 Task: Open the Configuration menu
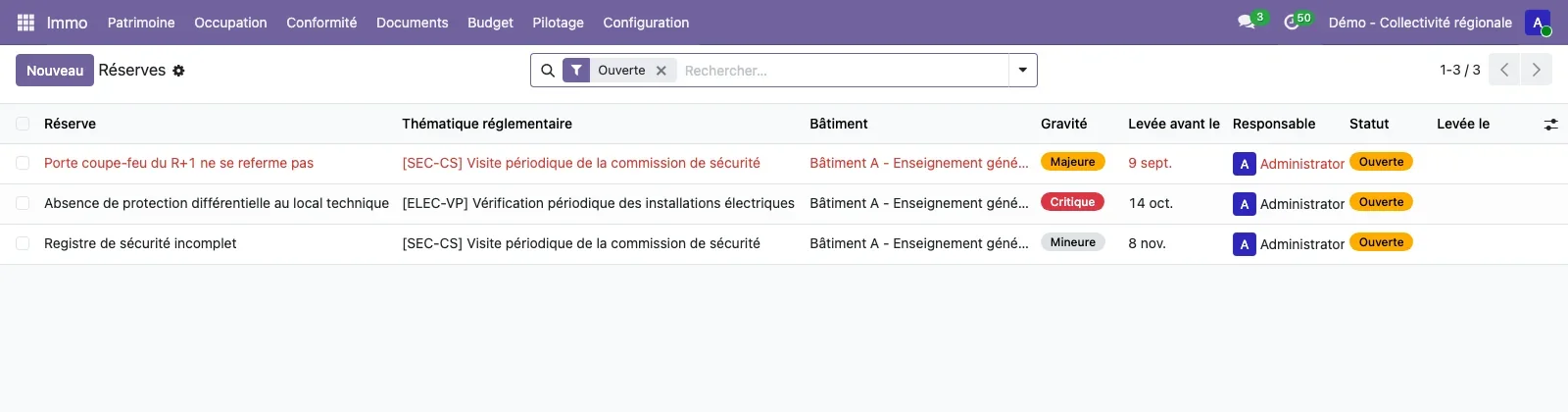click(646, 23)
